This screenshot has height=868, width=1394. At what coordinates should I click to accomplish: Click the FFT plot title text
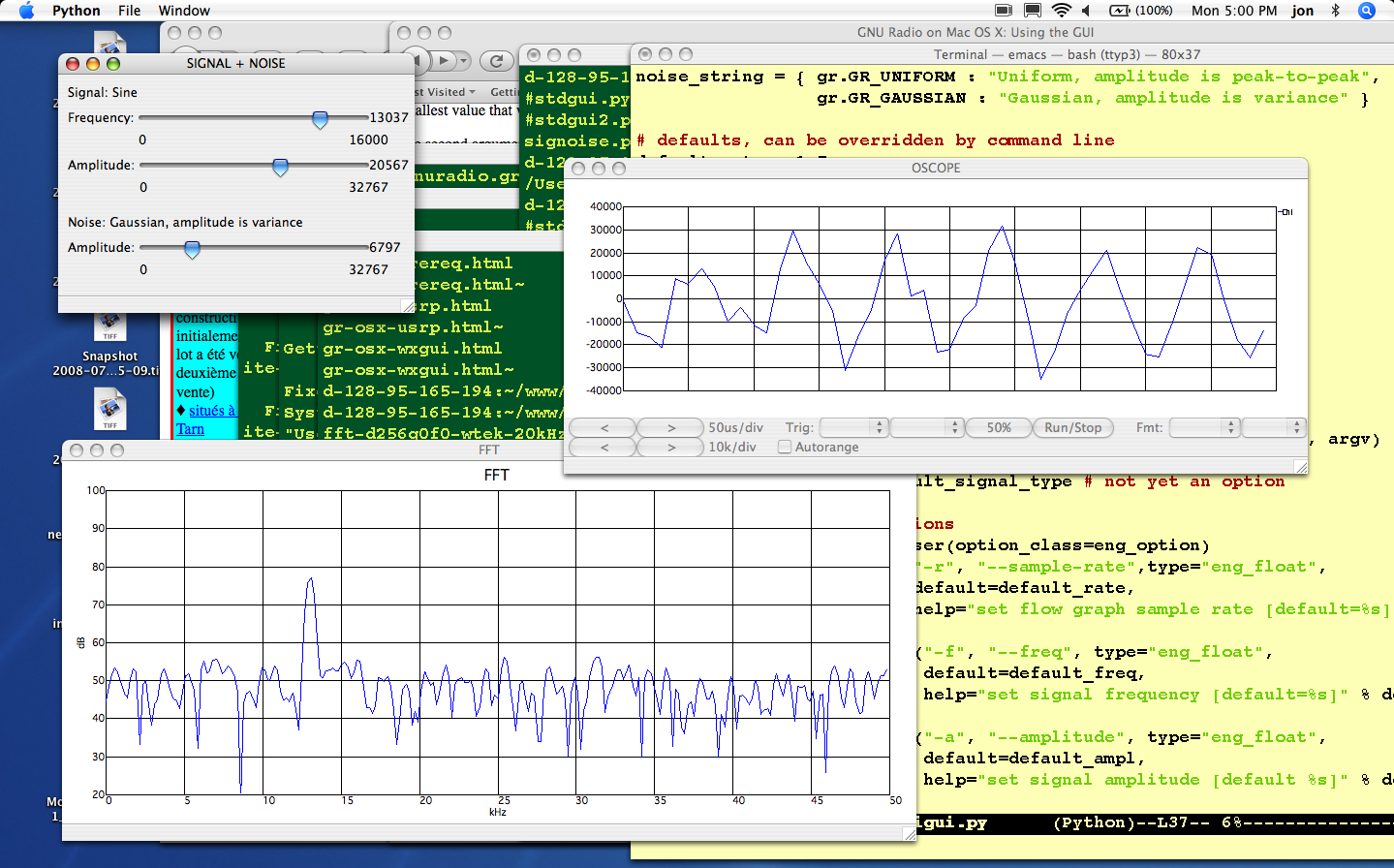(x=496, y=475)
